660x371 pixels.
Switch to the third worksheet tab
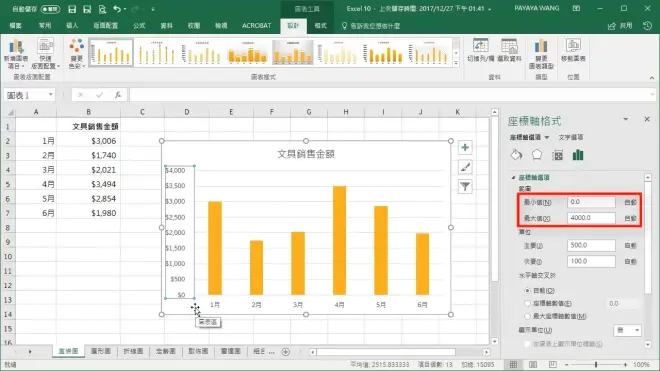133,351
